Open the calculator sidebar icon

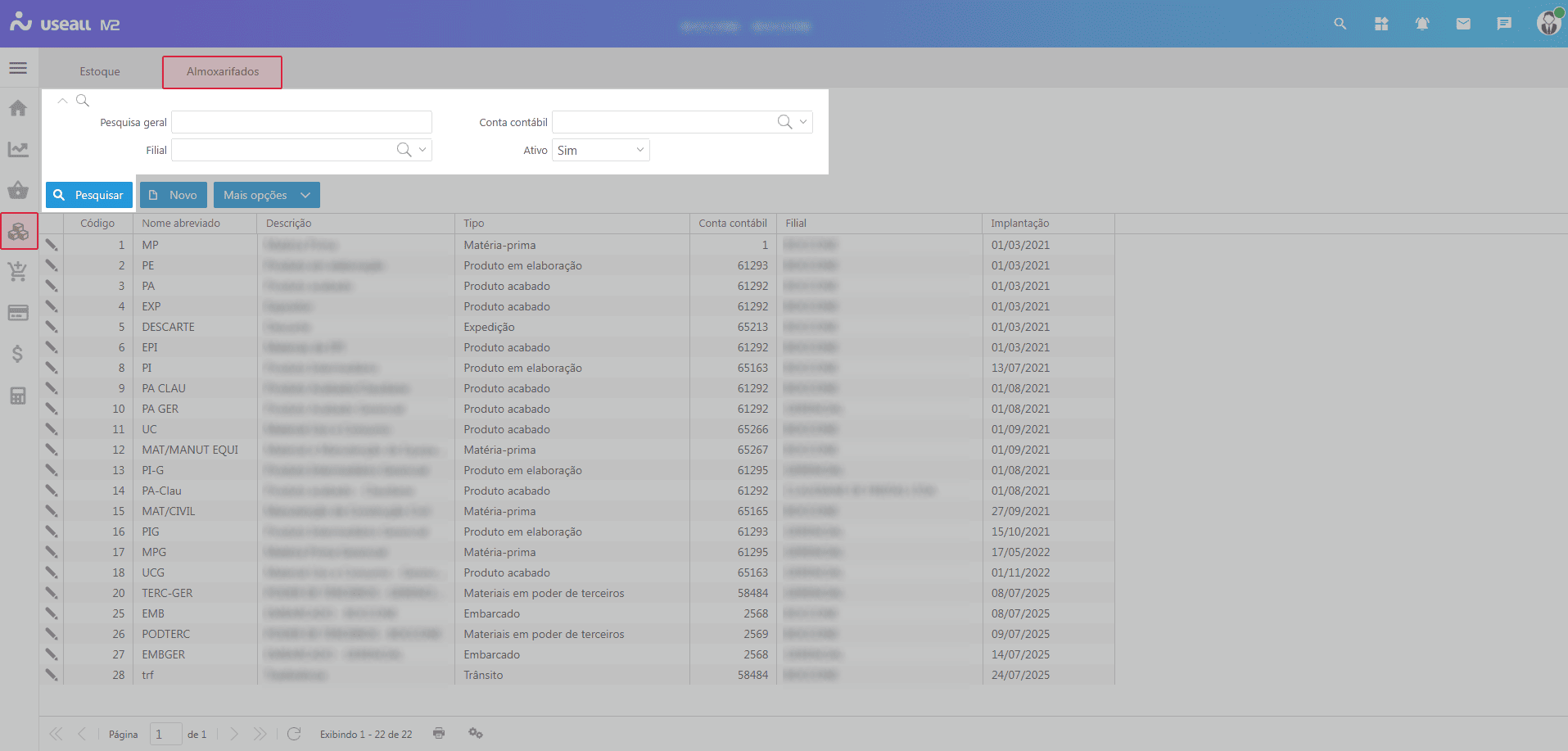tap(18, 396)
